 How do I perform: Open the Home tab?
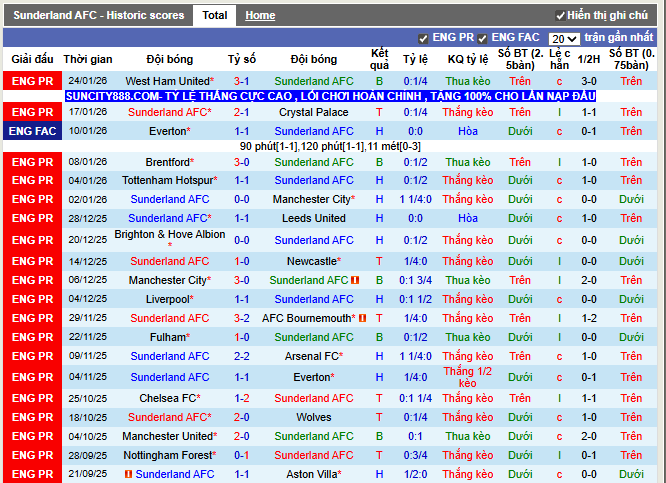click(260, 16)
